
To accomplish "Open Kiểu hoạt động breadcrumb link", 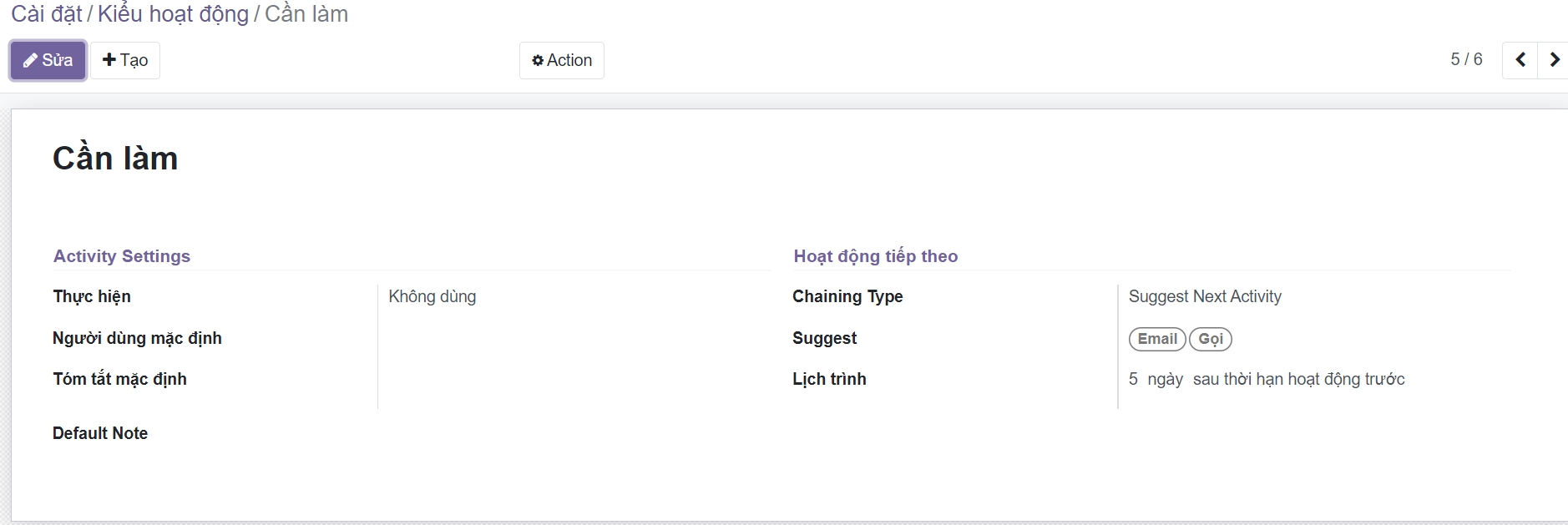I will click(173, 14).
